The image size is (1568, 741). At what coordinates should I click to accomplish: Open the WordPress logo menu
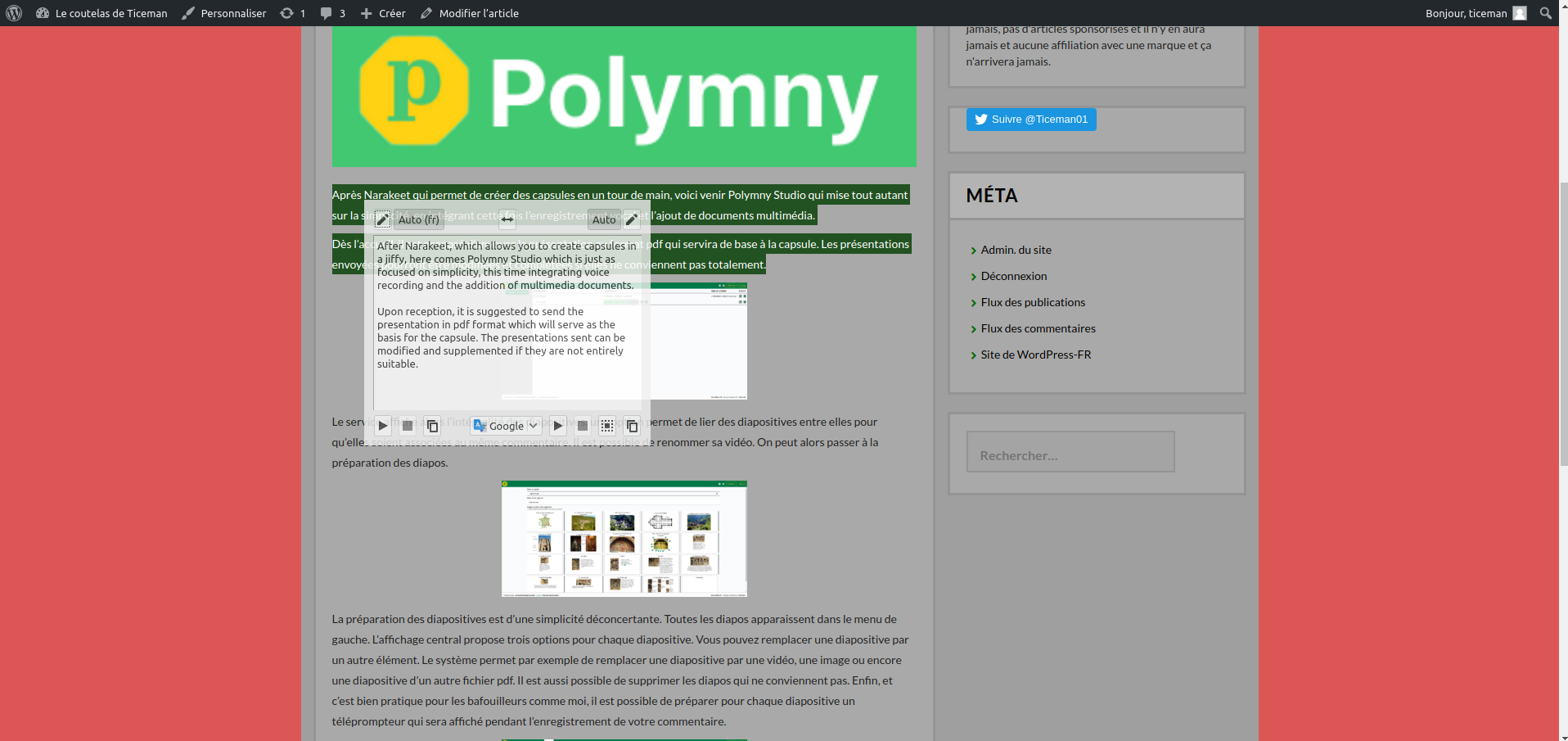coord(14,13)
